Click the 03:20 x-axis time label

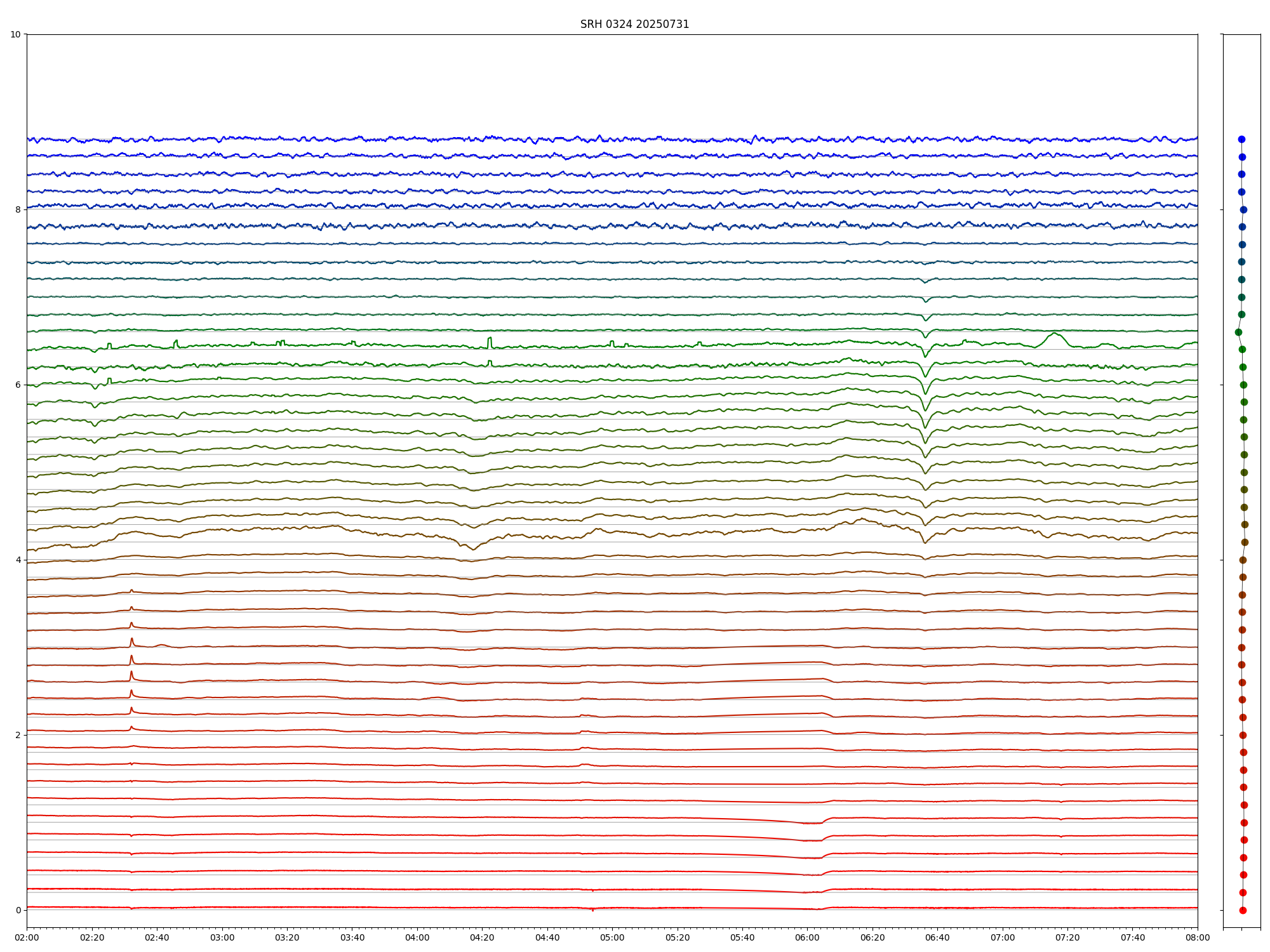[x=287, y=937]
